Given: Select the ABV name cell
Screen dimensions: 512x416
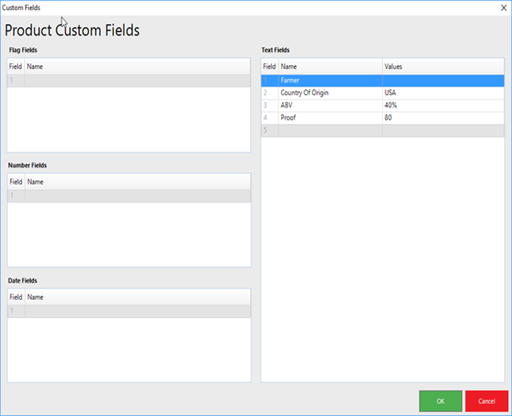Looking at the screenshot, I should [330, 105].
